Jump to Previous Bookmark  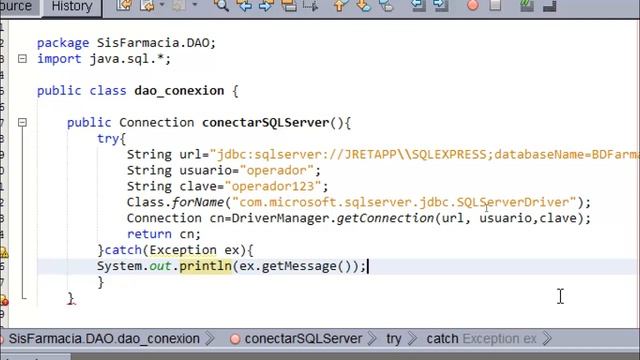[x=340, y=5]
